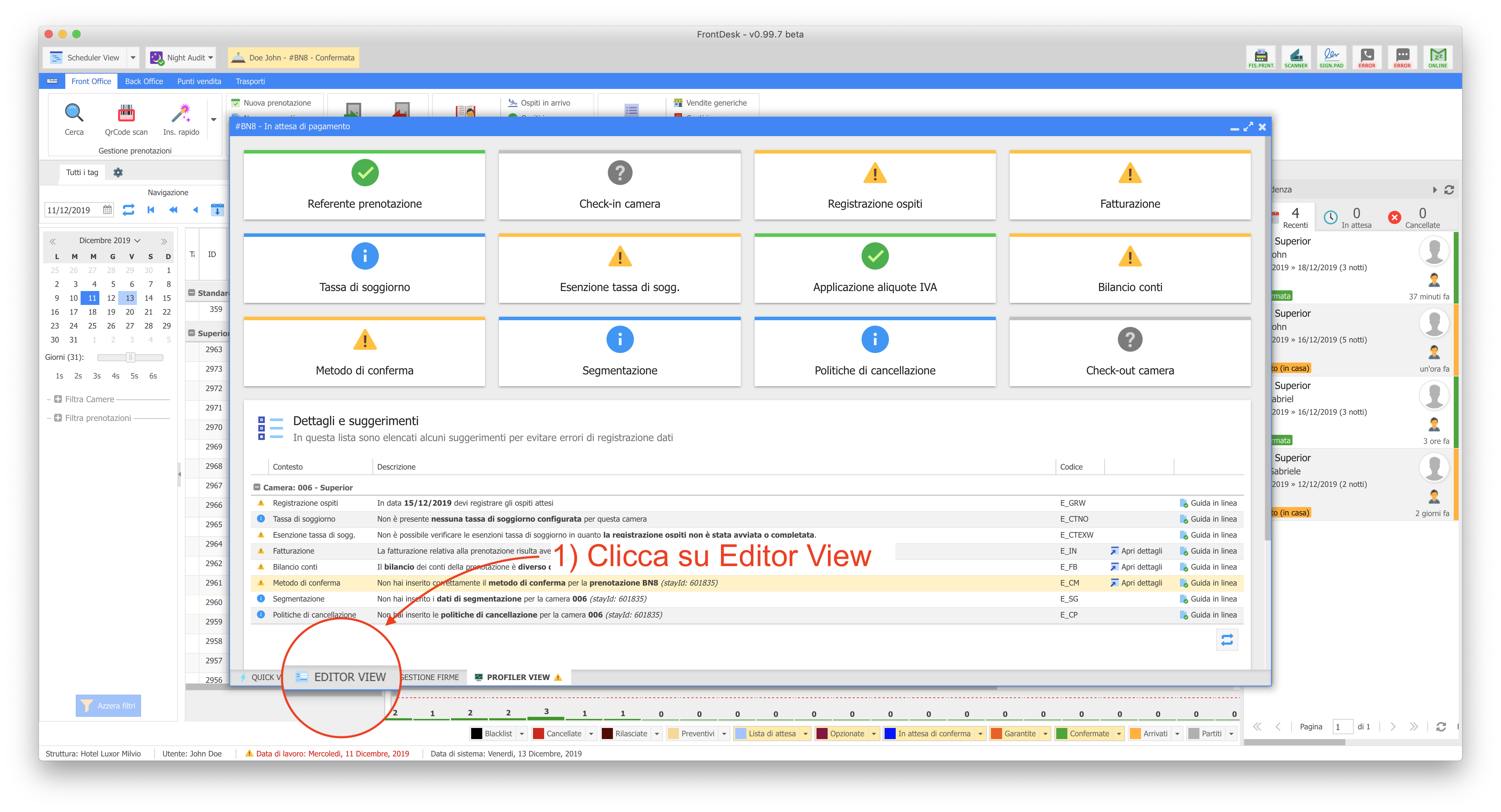Jump to first date in navigation
Viewport: 1501px width, 812px height.
coord(151,210)
